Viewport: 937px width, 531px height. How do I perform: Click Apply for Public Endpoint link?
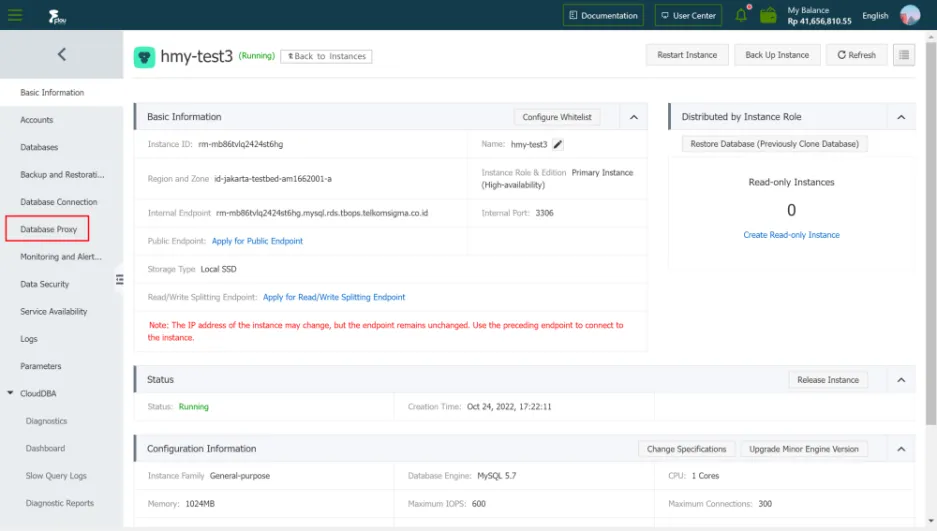(257, 241)
